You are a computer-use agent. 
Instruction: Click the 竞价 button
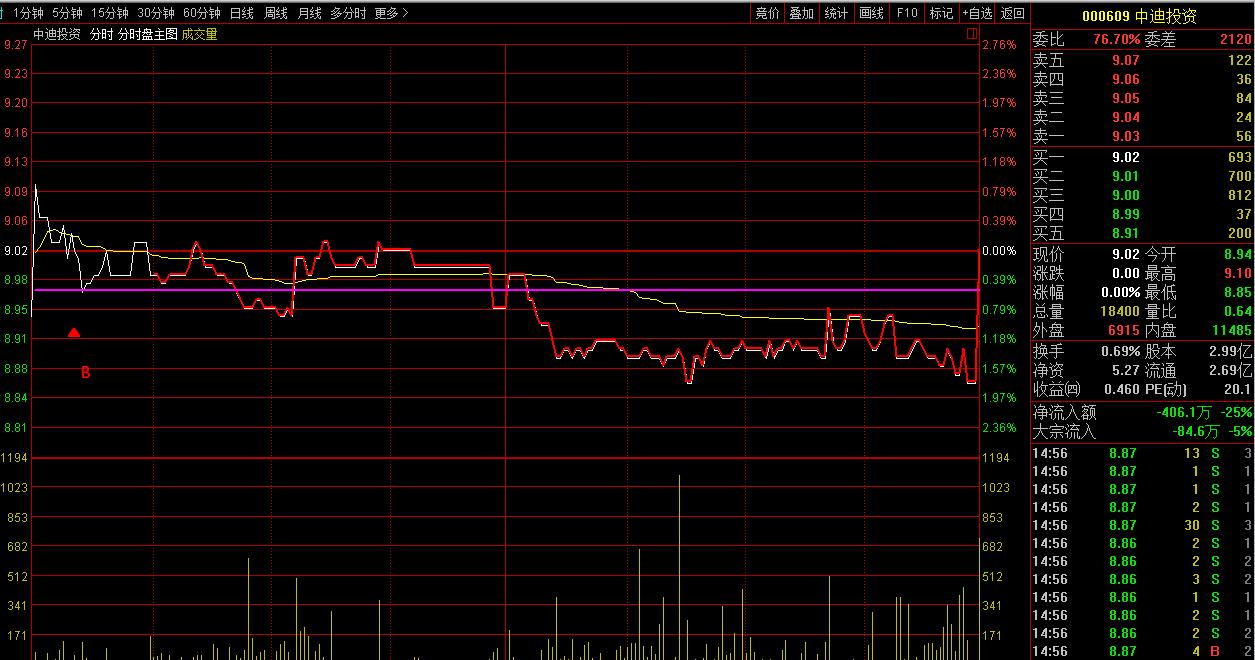pos(767,13)
